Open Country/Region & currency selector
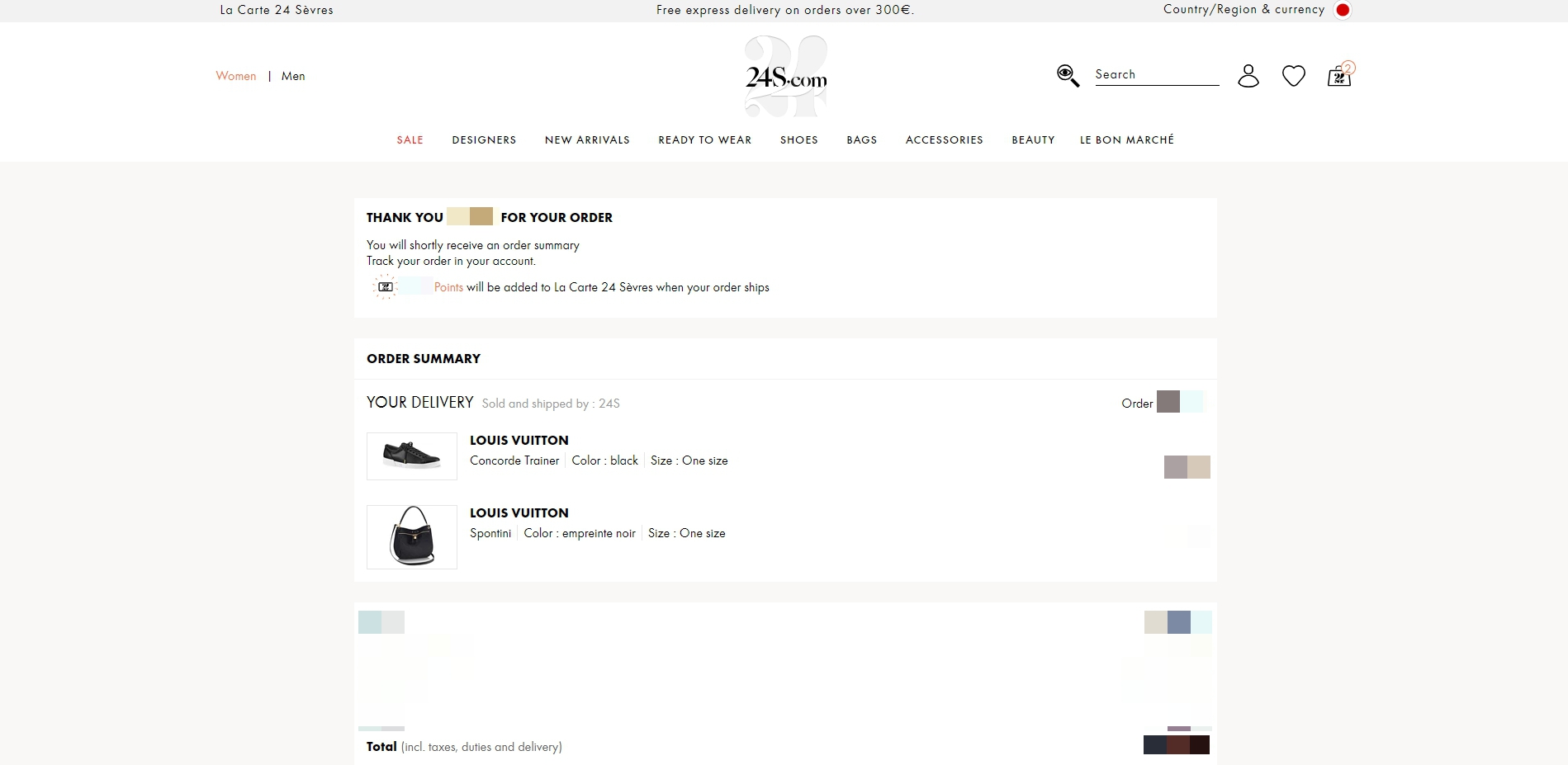Screen dimensions: 1568x765 pos(1244,9)
